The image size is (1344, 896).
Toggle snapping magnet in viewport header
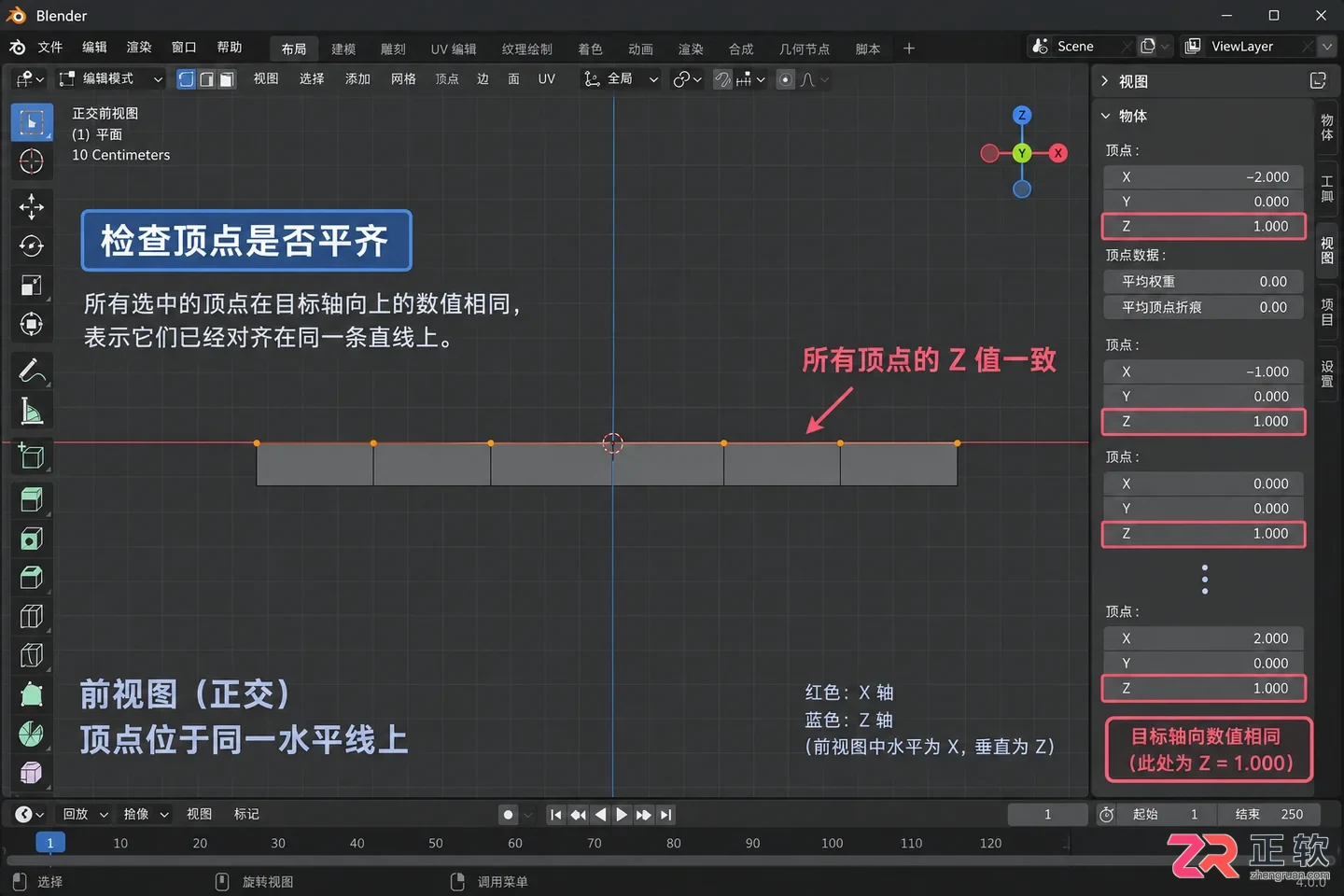(x=722, y=79)
